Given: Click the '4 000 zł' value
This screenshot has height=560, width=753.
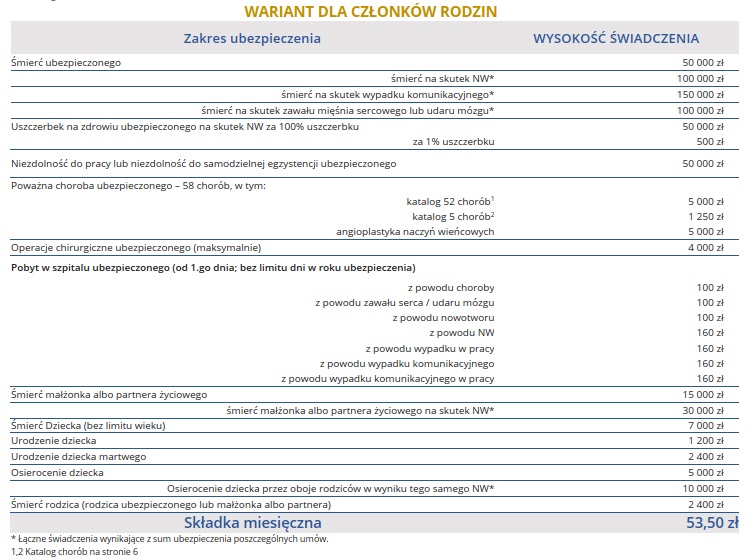Looking at the screenshot, I should click(705, 248).
